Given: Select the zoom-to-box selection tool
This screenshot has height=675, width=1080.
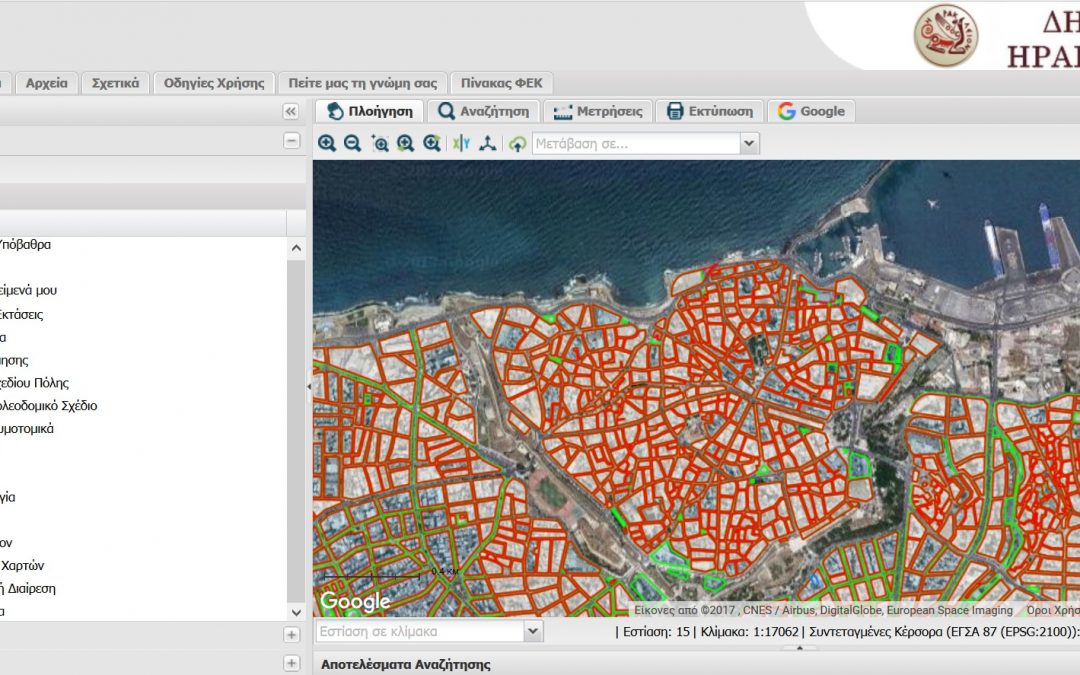Looking at the screenshot, I should (x=380, y=143).
